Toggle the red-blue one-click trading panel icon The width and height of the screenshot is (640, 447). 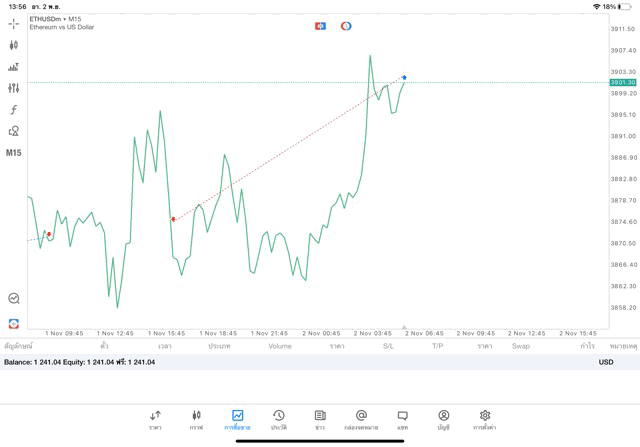[x=320, y=26]
